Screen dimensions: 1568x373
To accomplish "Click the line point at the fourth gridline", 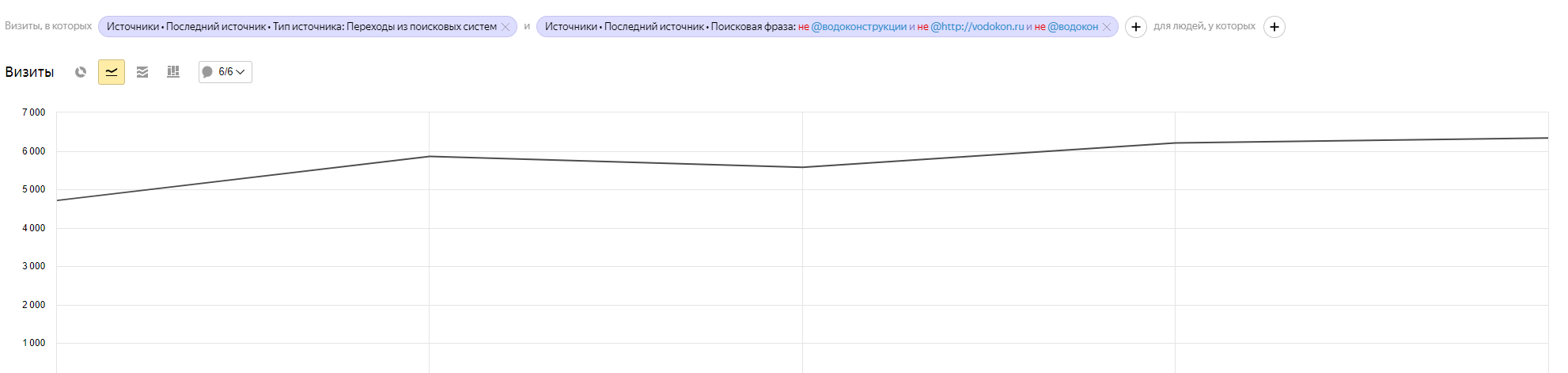I will 1175,143.
